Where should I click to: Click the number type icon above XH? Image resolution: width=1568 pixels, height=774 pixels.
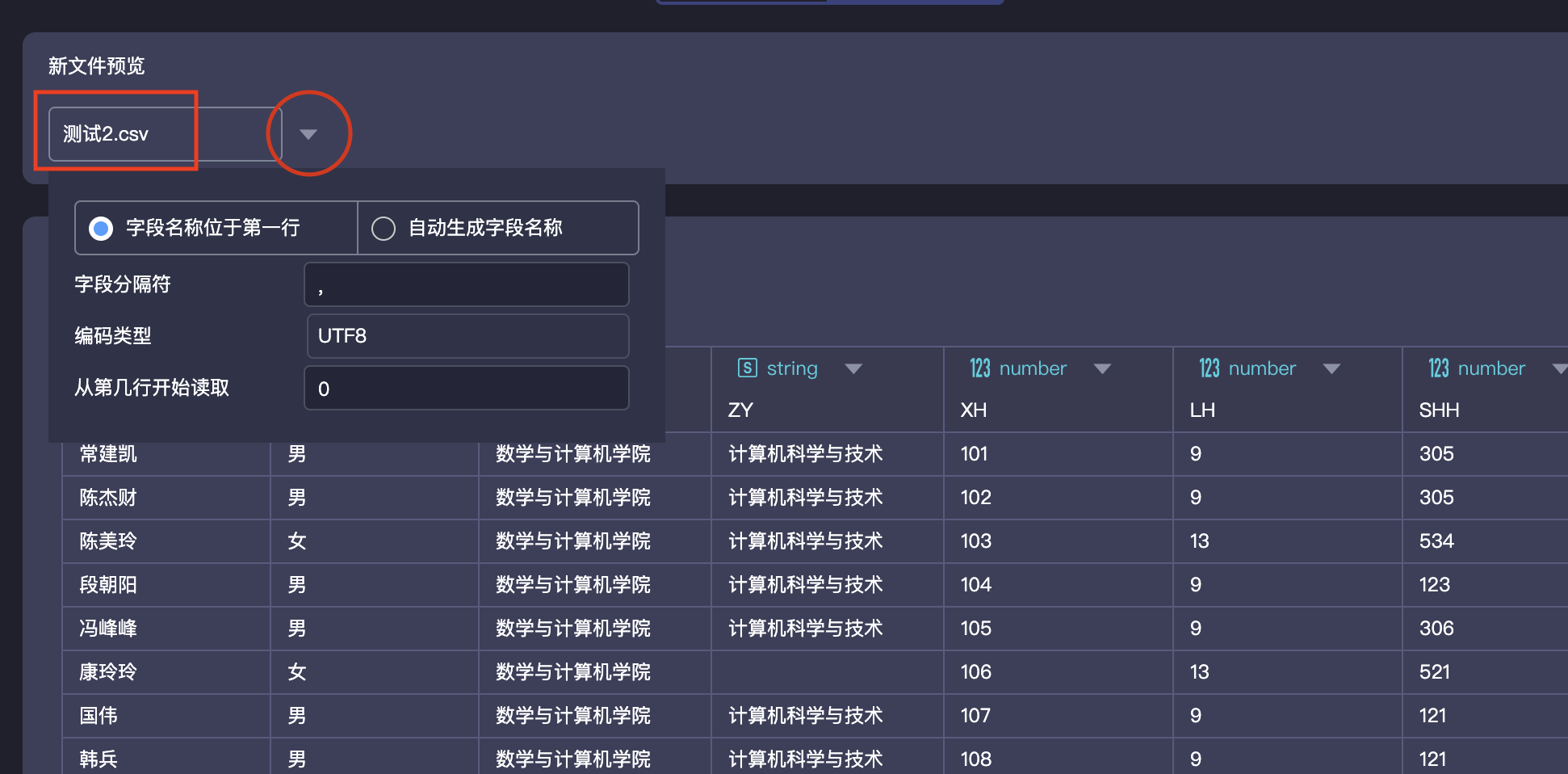click(980, 368)
